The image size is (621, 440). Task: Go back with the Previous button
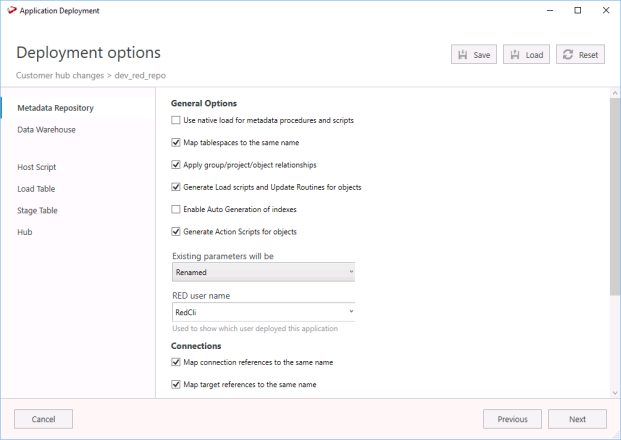coord(512,419)
